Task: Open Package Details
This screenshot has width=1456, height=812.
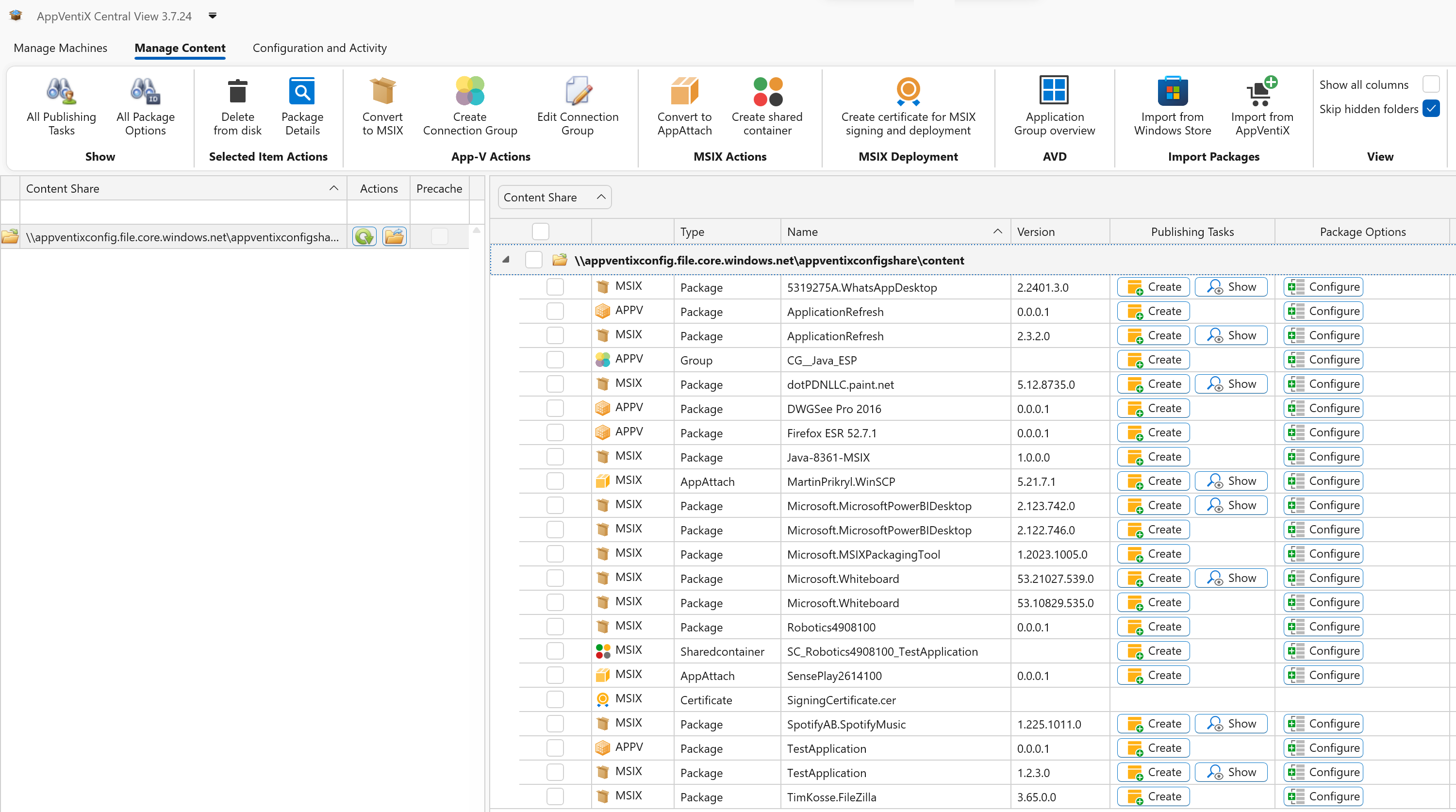Action: 302,106
